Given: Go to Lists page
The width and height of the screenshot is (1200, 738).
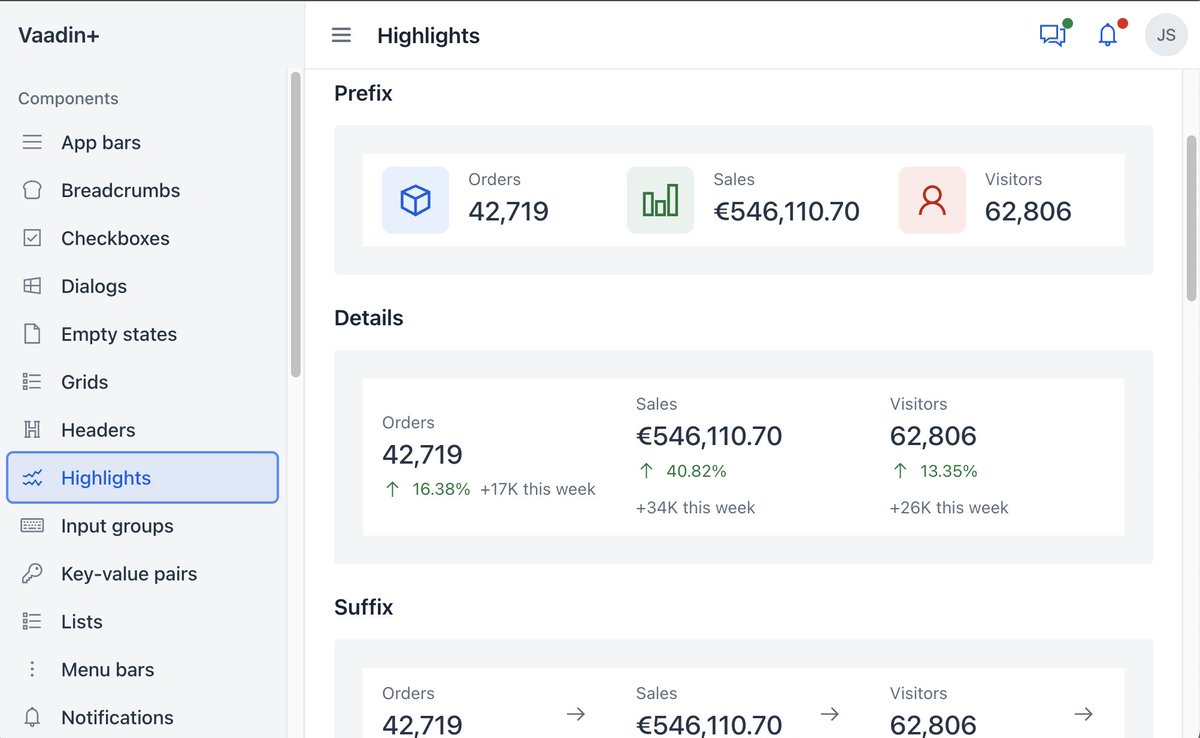Looking at the screenshot, I should tap(142, 622).
